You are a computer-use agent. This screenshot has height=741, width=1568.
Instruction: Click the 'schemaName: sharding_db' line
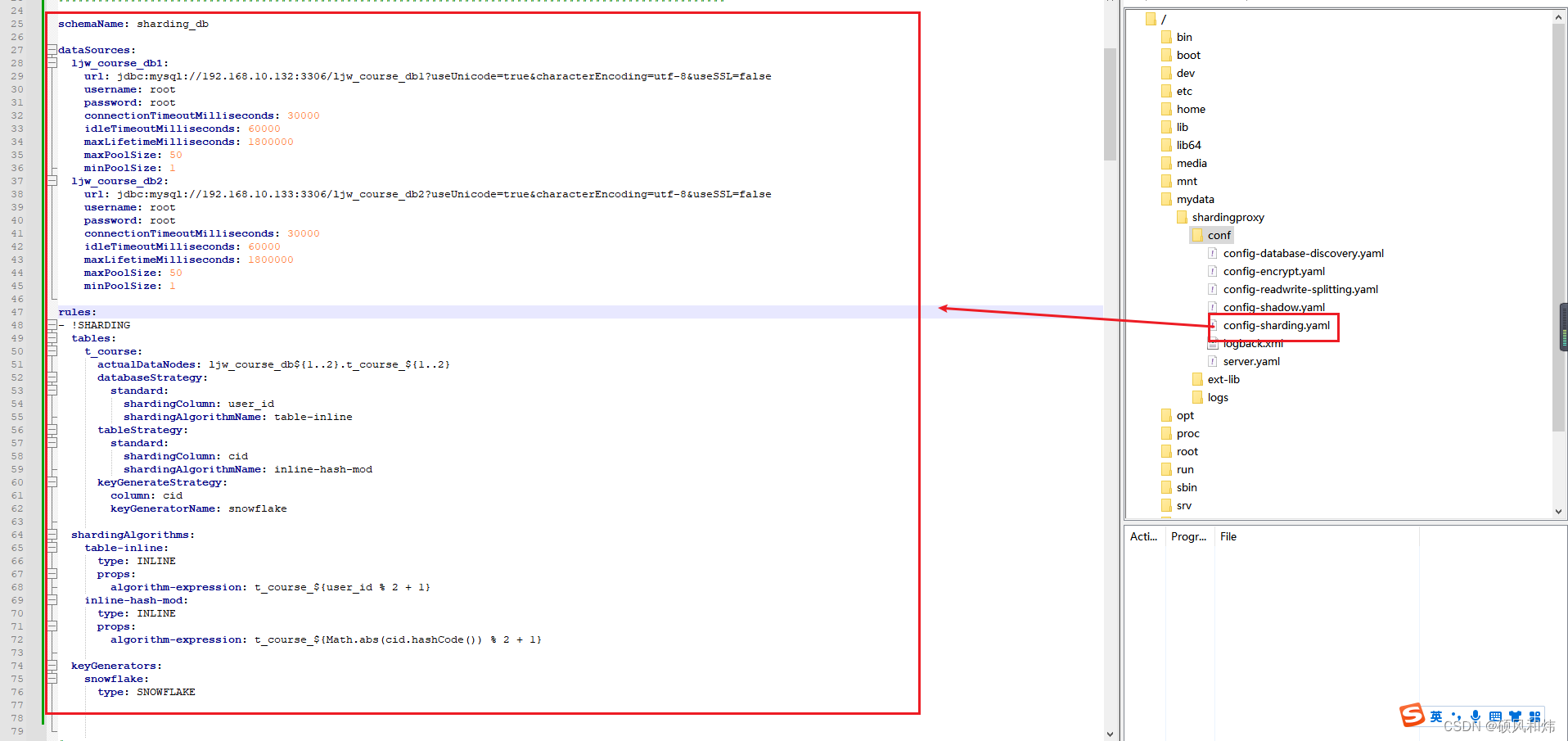click(133, 24)
